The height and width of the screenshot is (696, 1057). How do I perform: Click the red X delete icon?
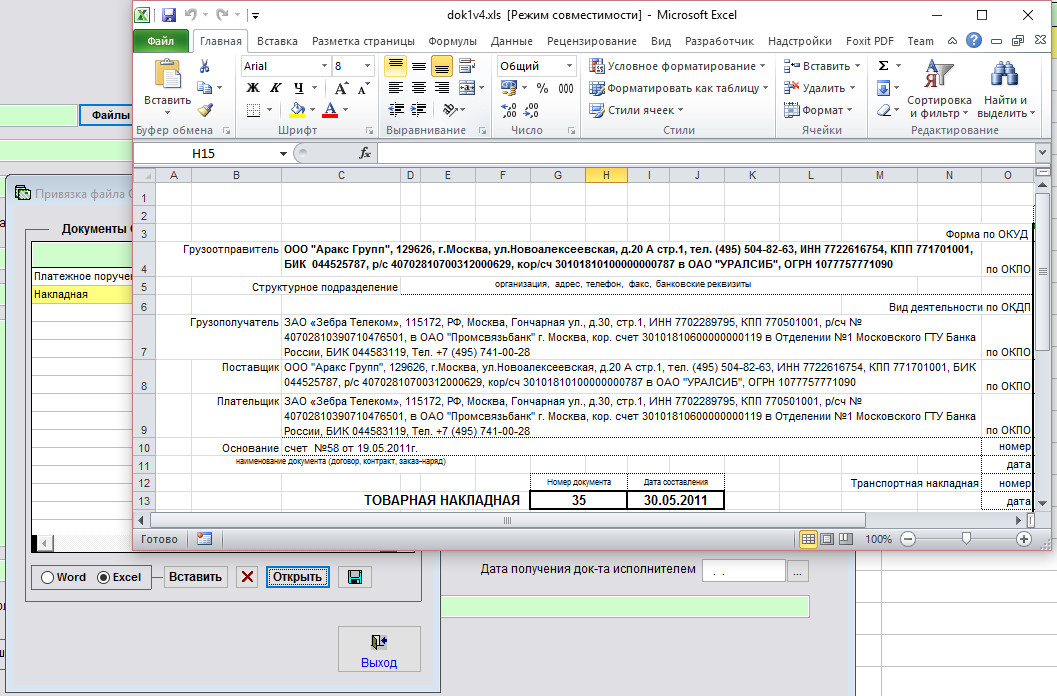(248, 577)
